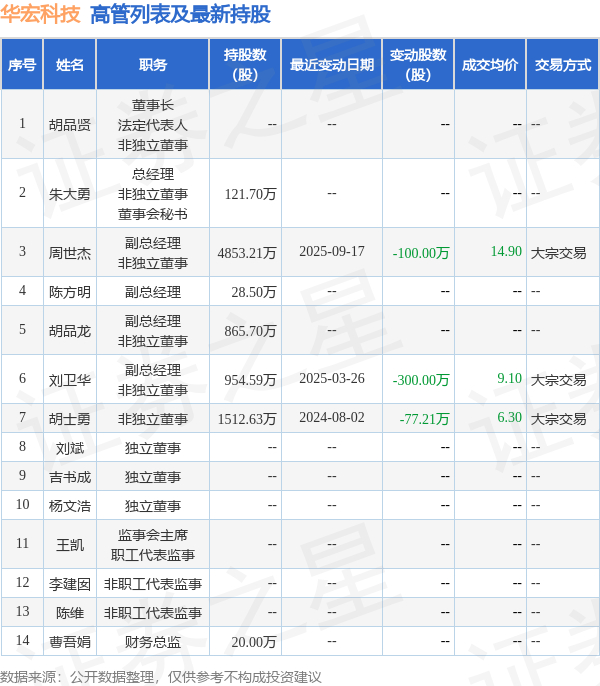Click the name 刘斌

[70, 448]
